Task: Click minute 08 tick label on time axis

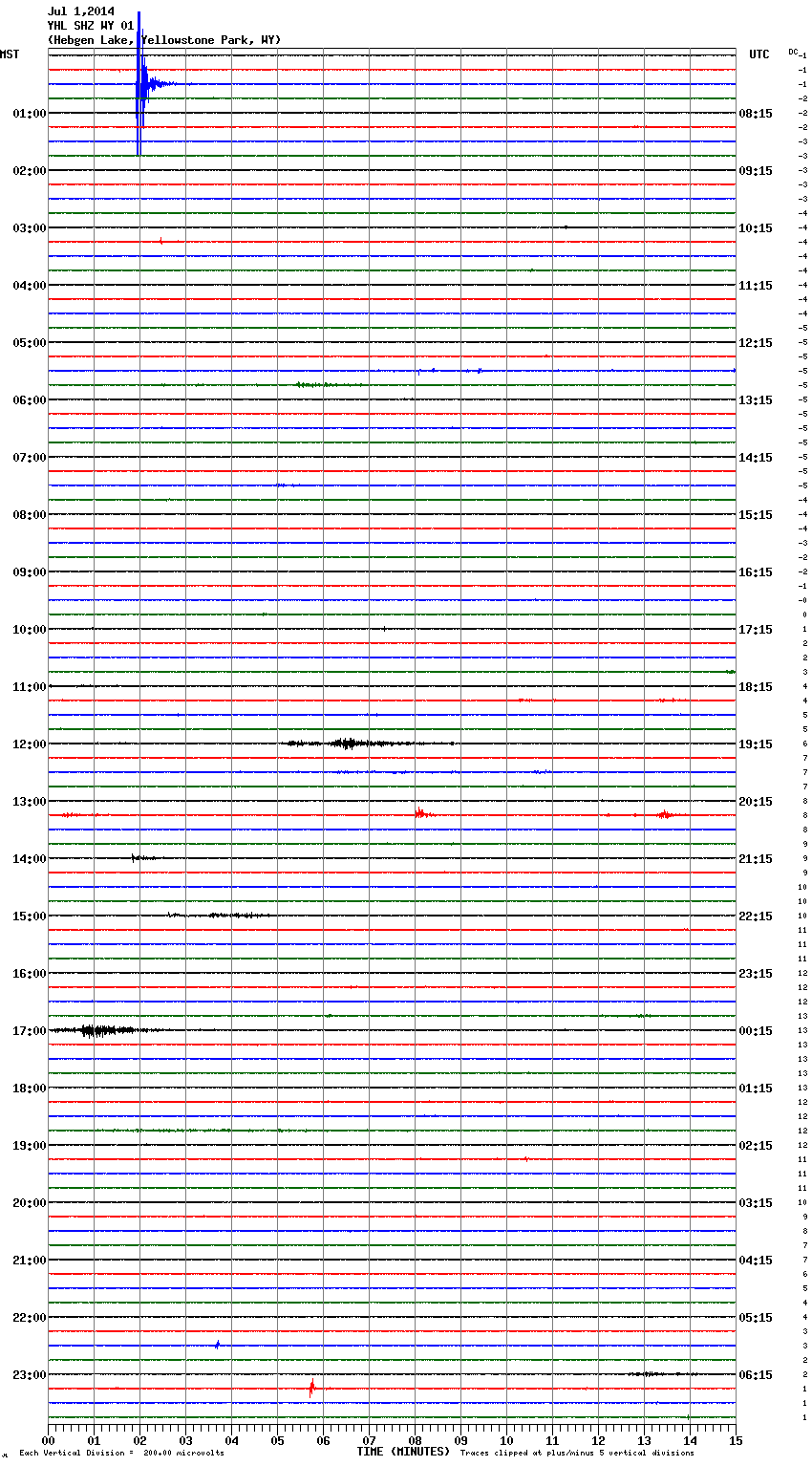Action: (x=415, y=1440)
